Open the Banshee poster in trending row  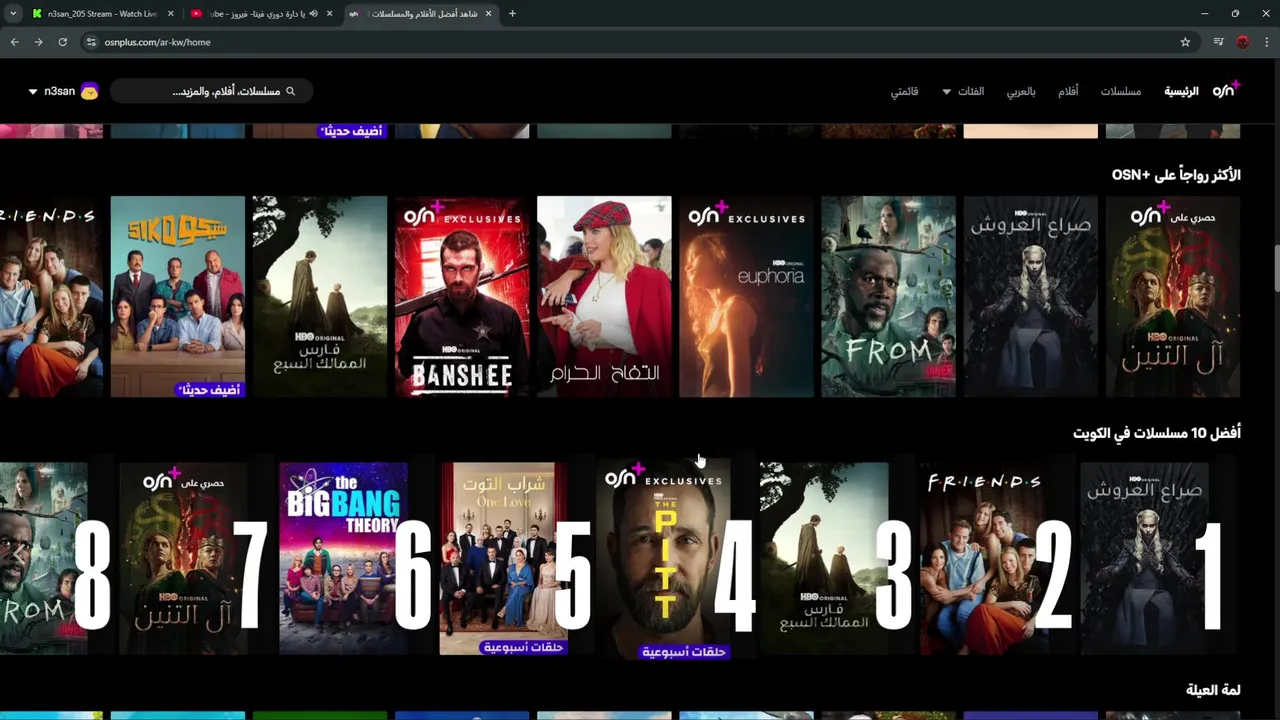[x=462, y=296]
